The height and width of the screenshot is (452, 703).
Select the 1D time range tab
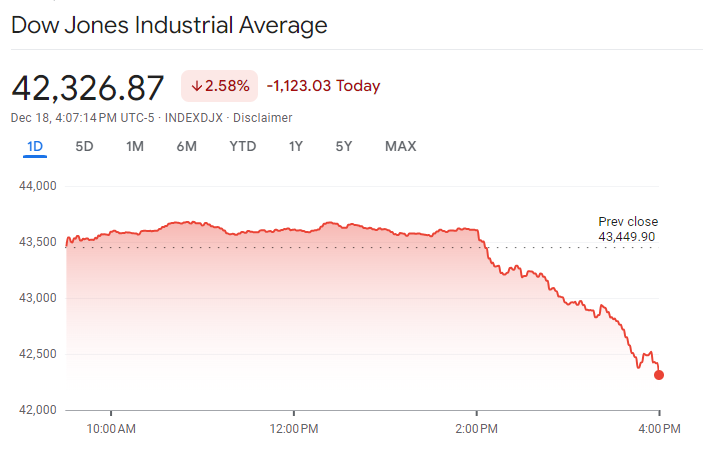pos(35,147)
